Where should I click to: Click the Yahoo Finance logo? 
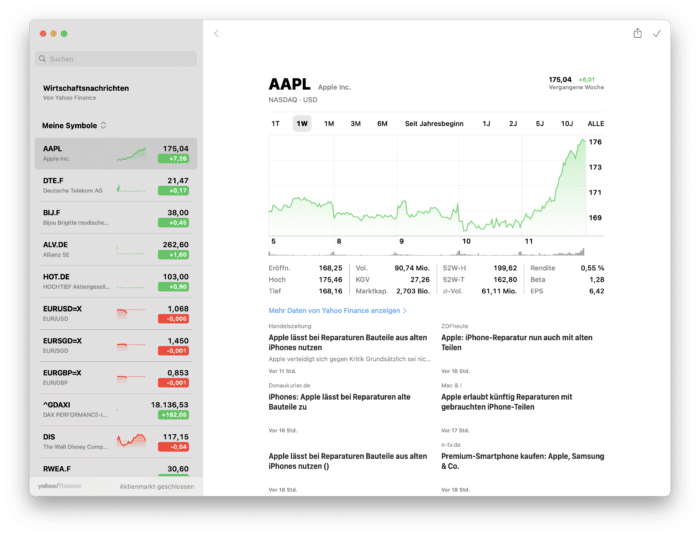point(59,486)
